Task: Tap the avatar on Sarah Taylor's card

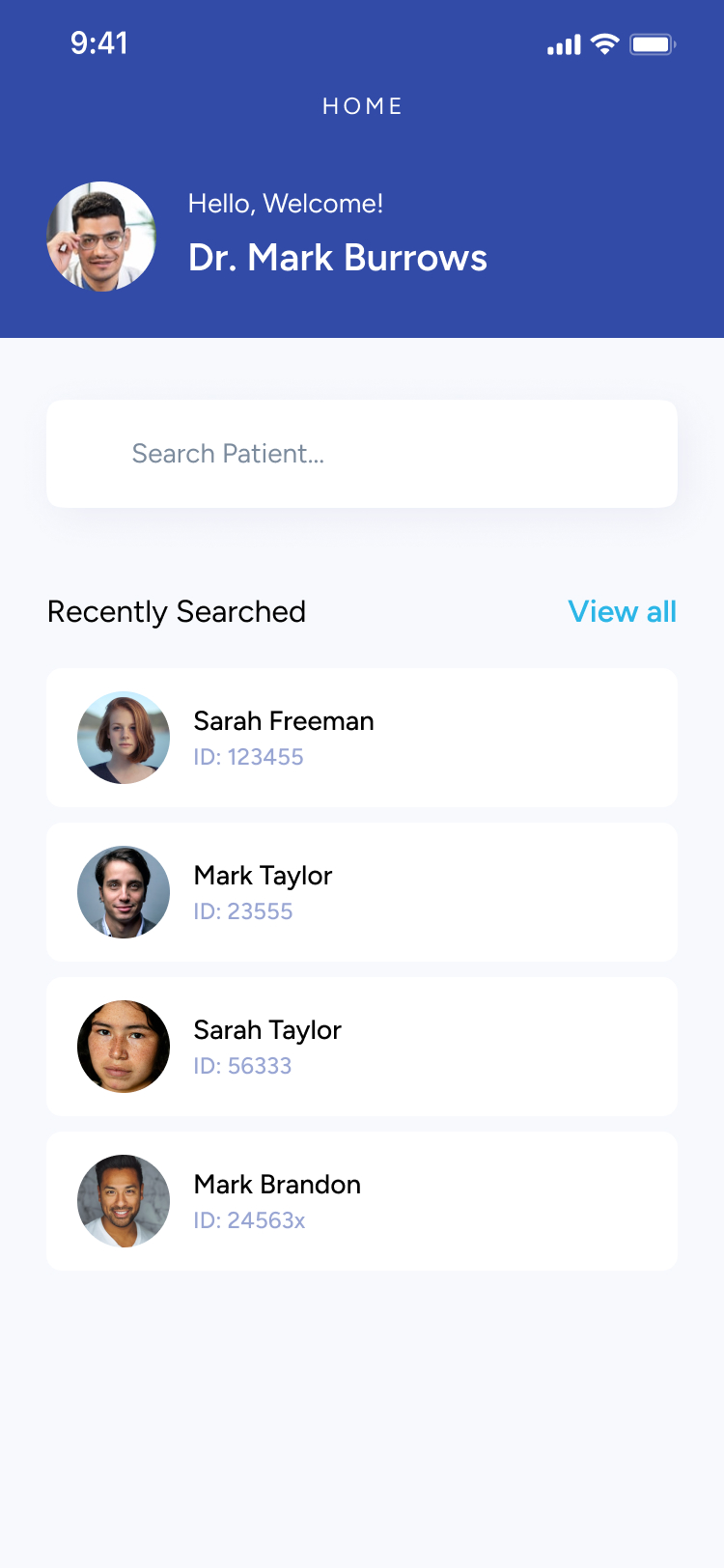Action: coord(124,1047)
